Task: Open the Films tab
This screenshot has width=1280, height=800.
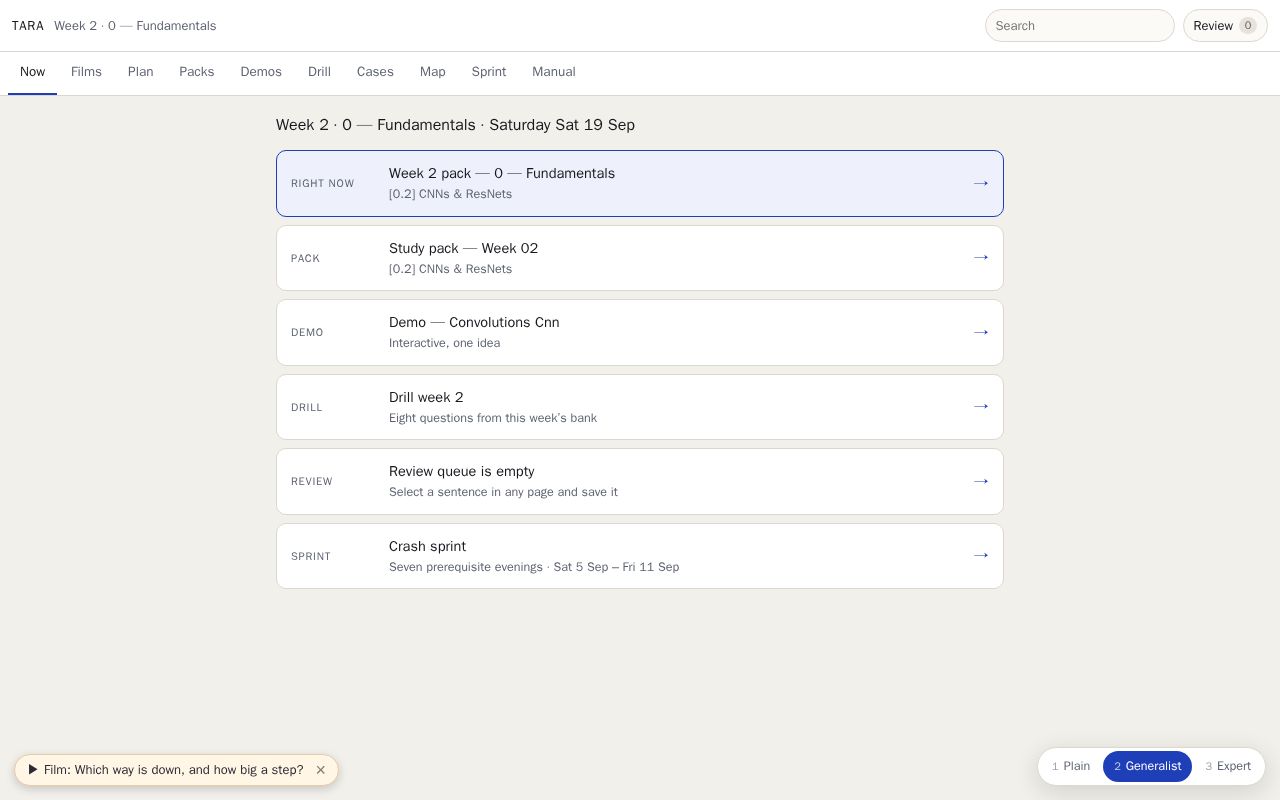Action: tap(86, 72)
